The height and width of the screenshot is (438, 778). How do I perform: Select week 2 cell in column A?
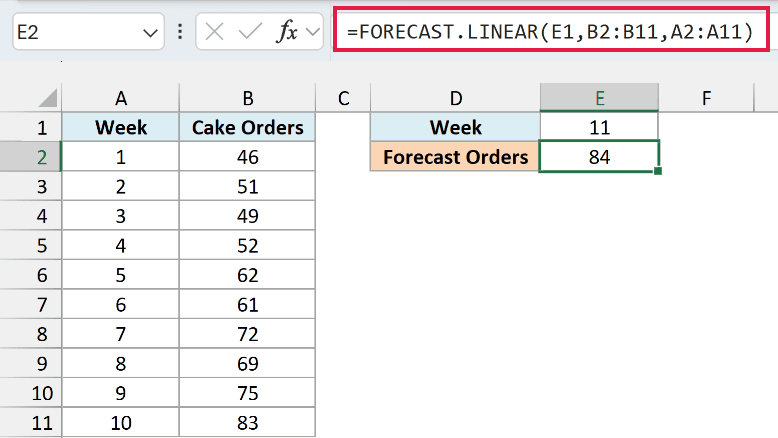pos(121,187)
